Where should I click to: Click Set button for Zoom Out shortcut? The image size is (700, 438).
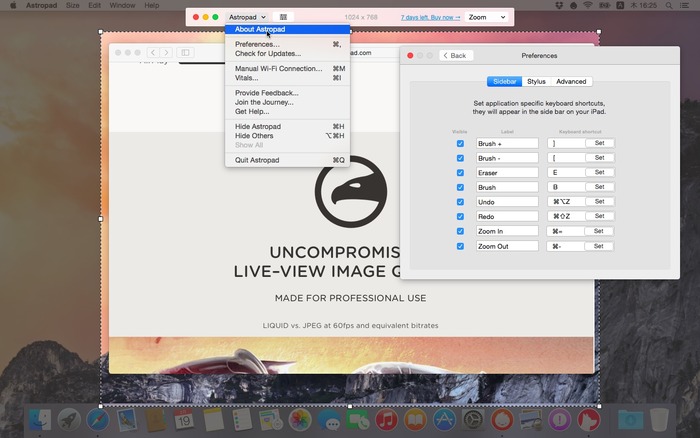[x=599, y=246]
